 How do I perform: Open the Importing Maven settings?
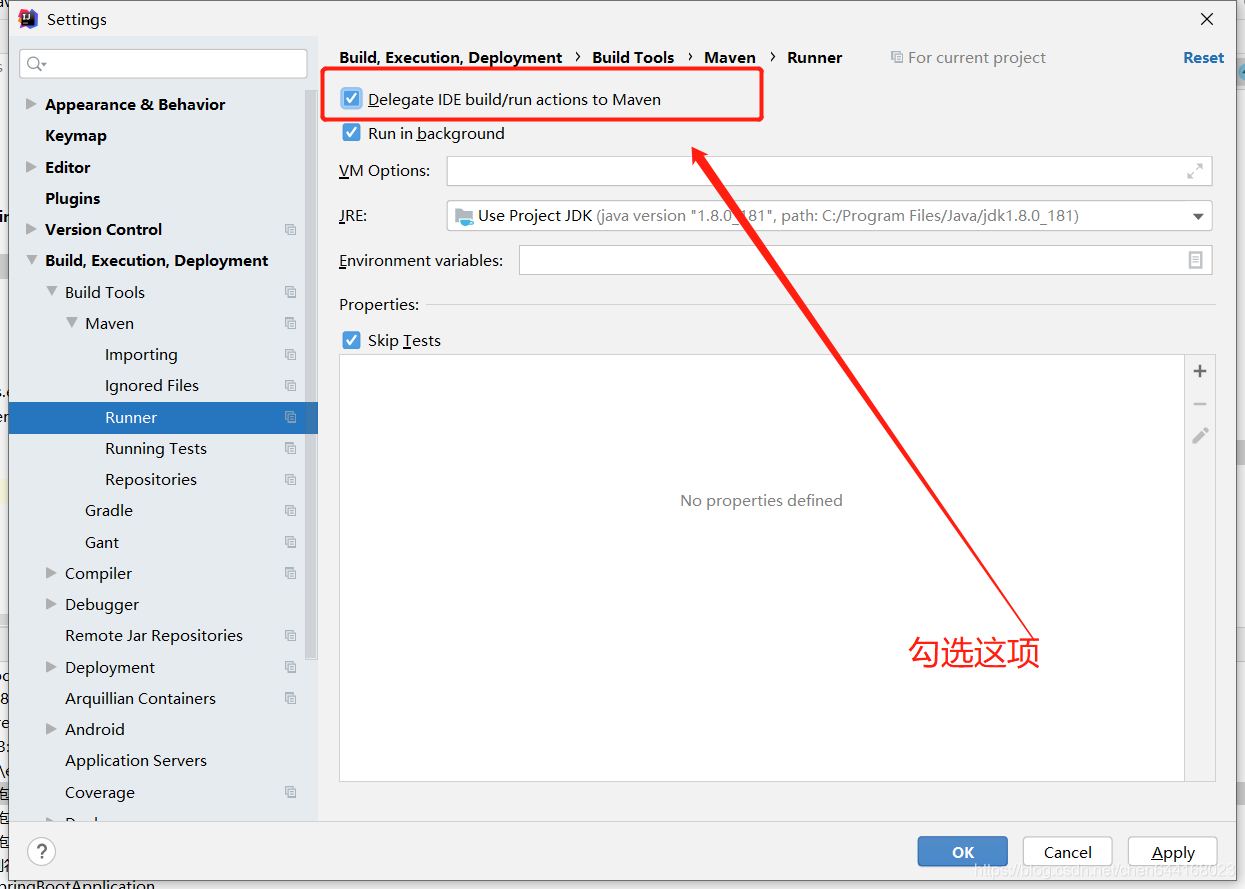[141, 354]
